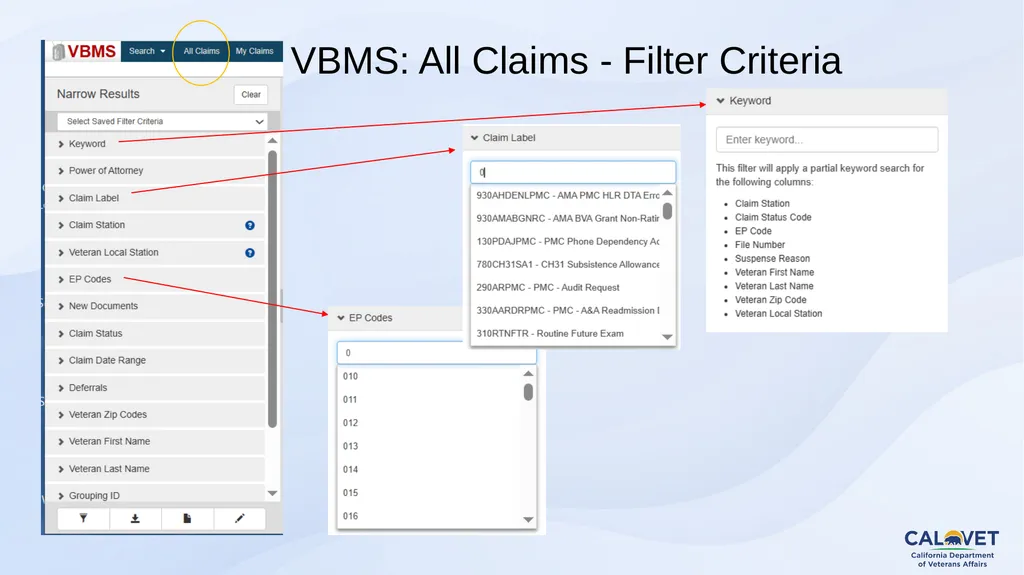
Task: Expand the Veteran Zip Codes filter
Action: 155,414
